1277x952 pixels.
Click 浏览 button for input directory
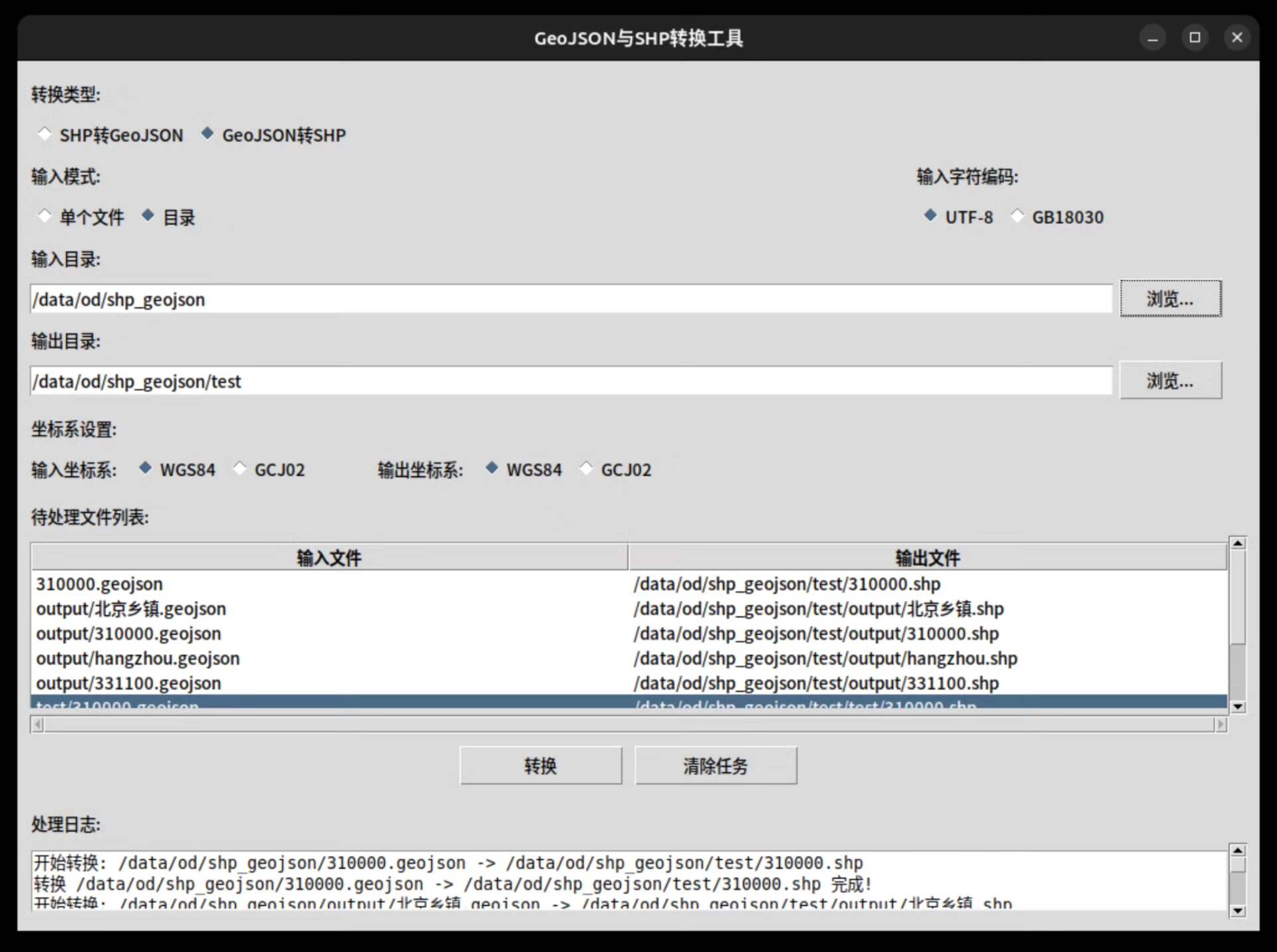click(1170, 298)
